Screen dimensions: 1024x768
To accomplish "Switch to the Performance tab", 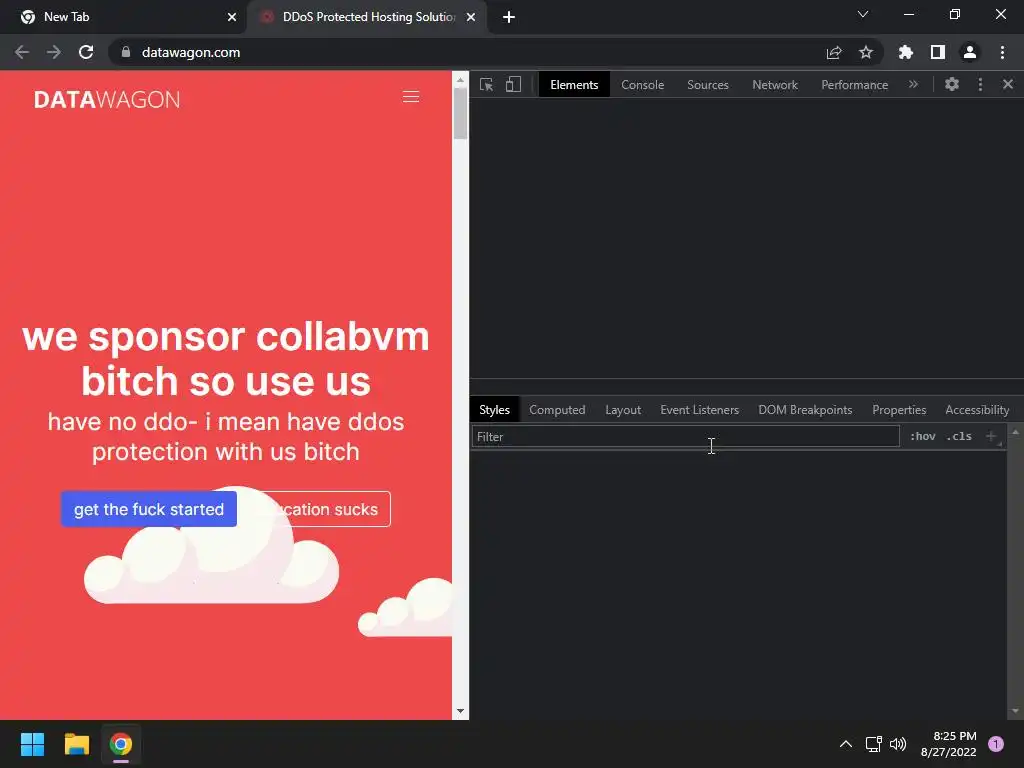I will [x=854, y=85].
